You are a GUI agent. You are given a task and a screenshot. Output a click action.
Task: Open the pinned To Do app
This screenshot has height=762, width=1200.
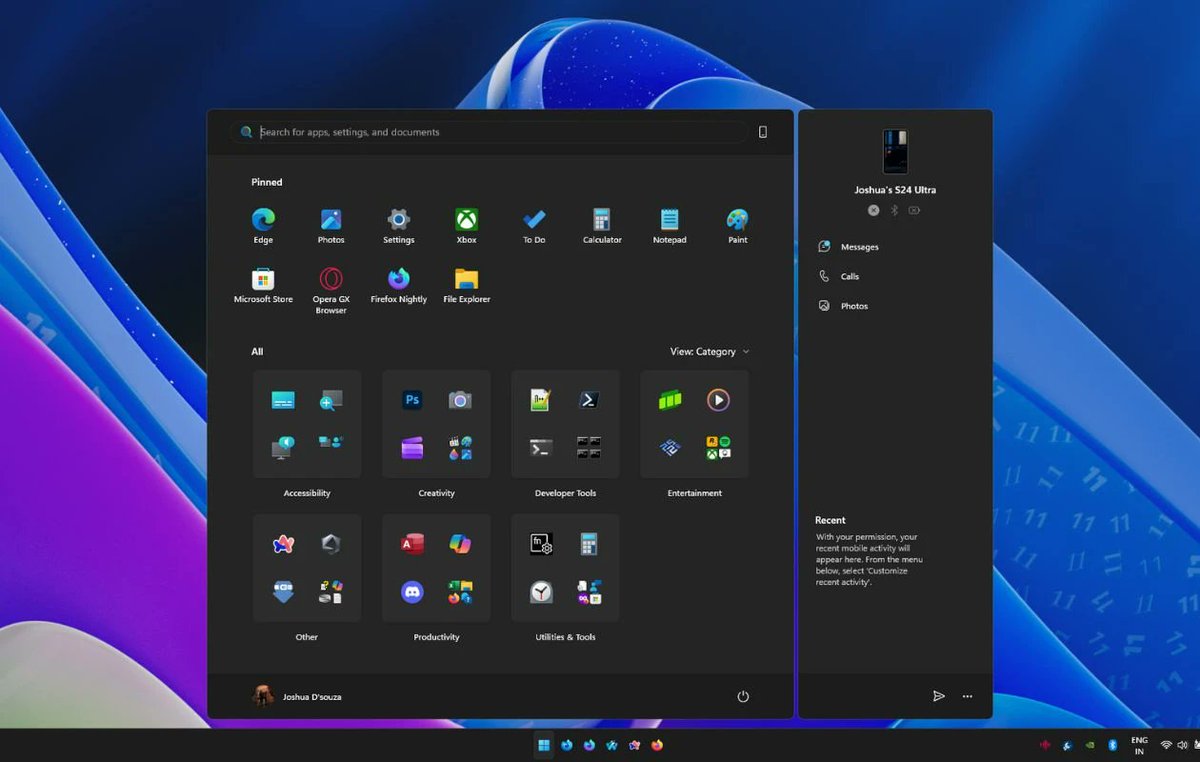[534, 226]
